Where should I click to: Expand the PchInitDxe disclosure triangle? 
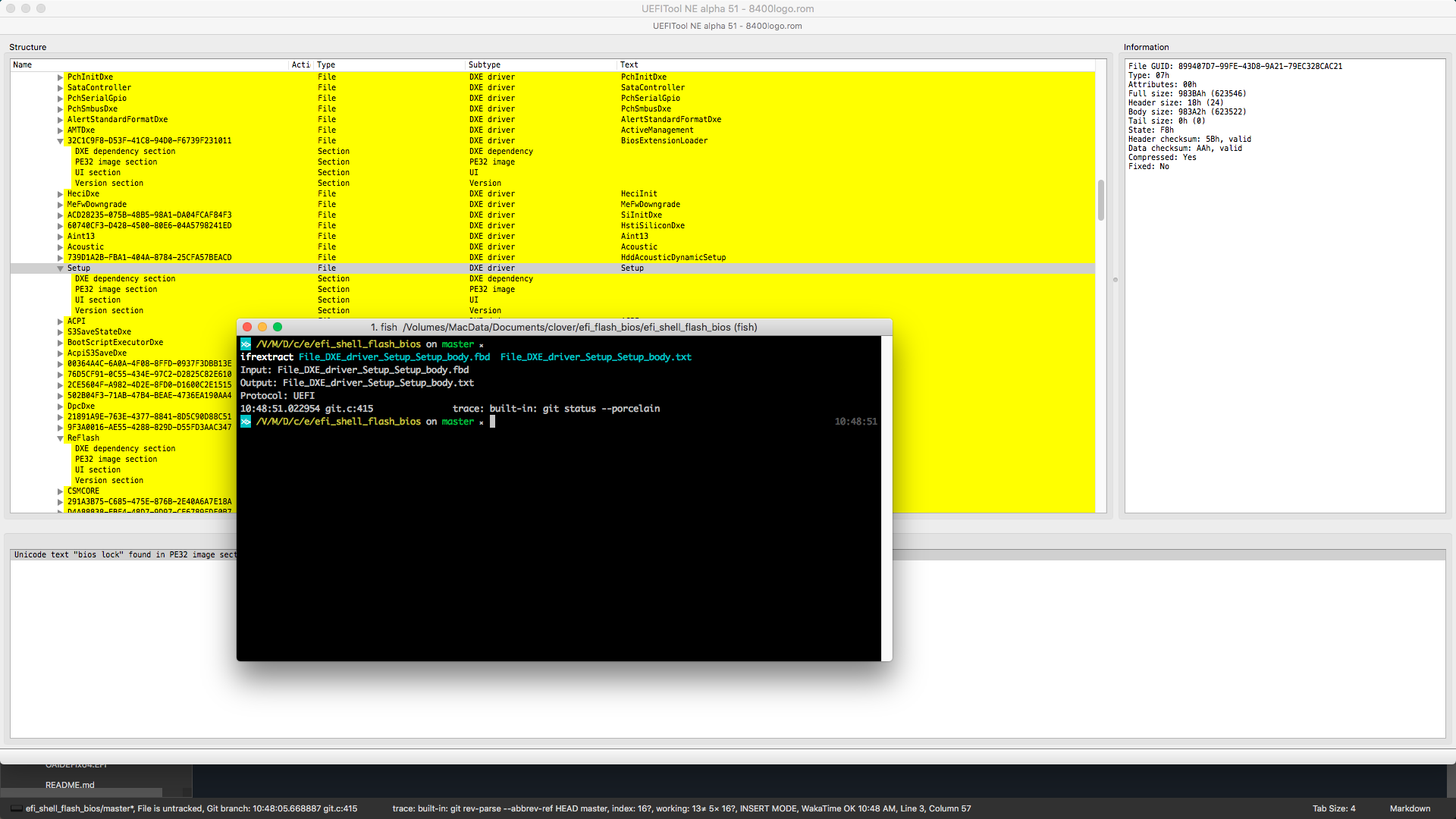[x=61, y=77]
